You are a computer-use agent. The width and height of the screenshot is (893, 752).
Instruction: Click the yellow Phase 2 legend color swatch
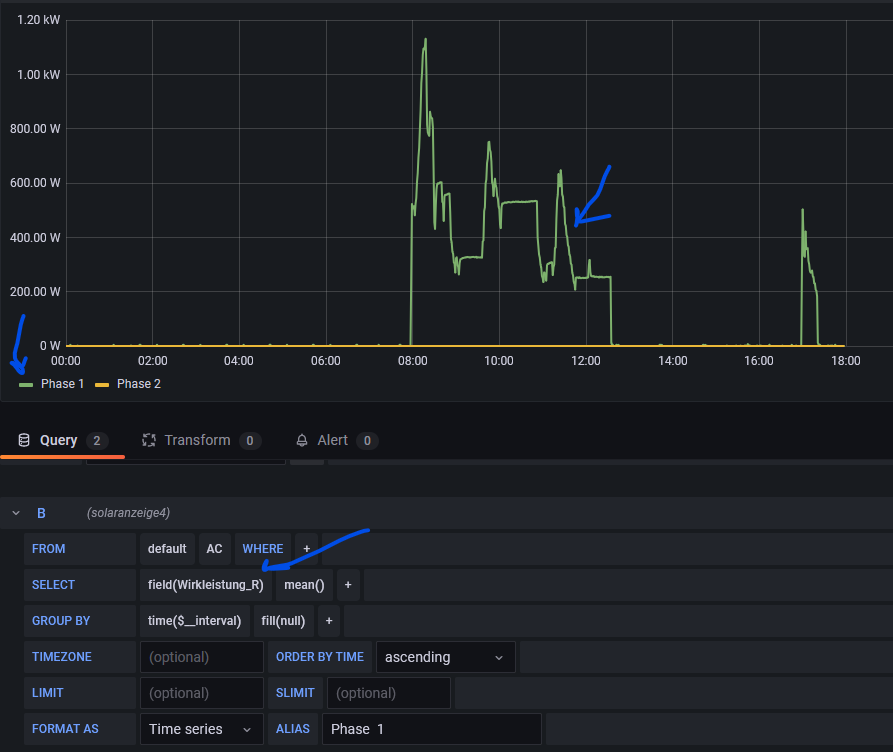point(102,384)
